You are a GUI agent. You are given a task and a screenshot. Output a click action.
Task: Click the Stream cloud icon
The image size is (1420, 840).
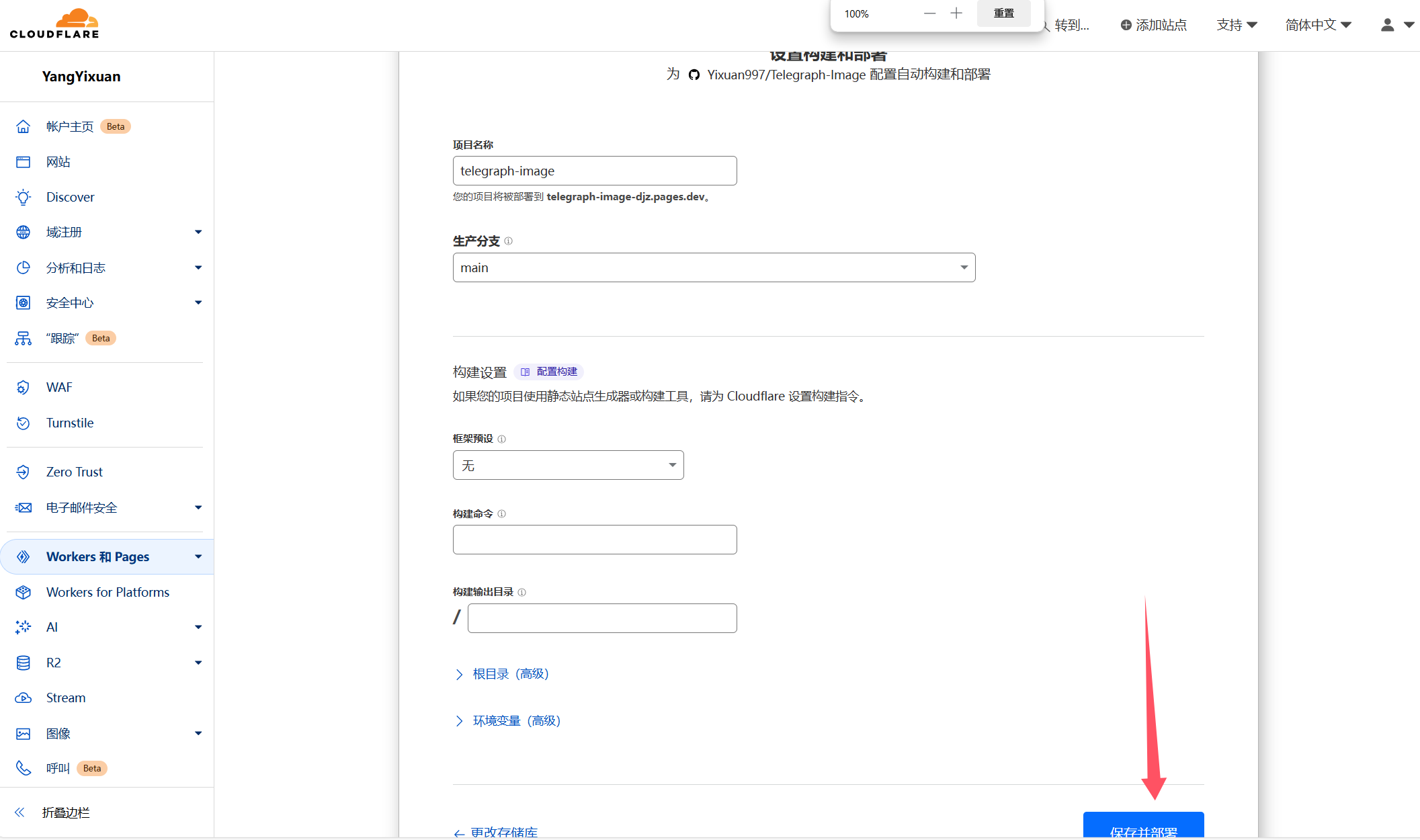(x=24, y=698)
